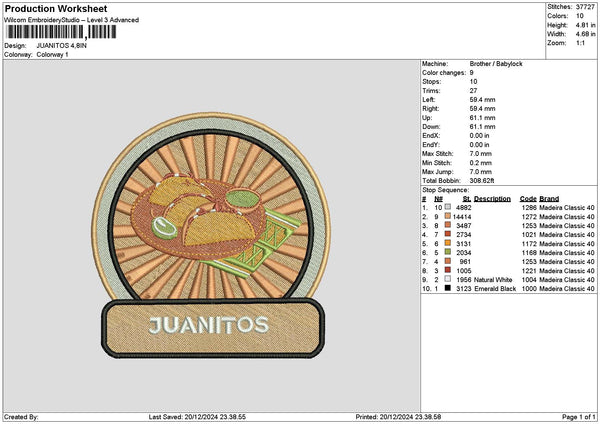
Task: Click the embroidered taco design preview
Action: [211, 235]
